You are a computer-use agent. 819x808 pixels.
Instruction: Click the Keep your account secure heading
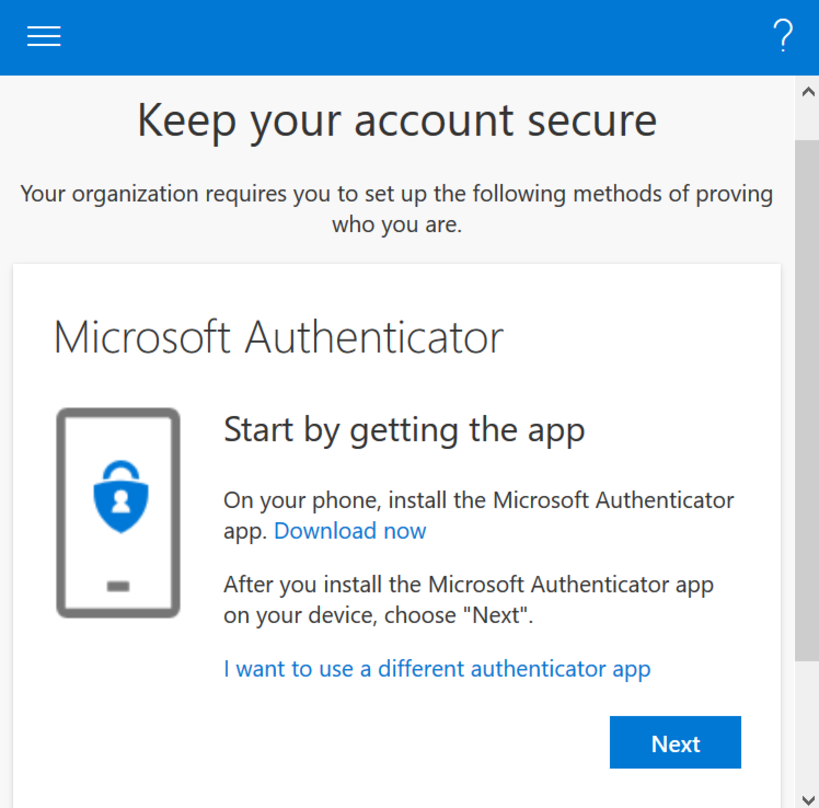click(397, 121)
